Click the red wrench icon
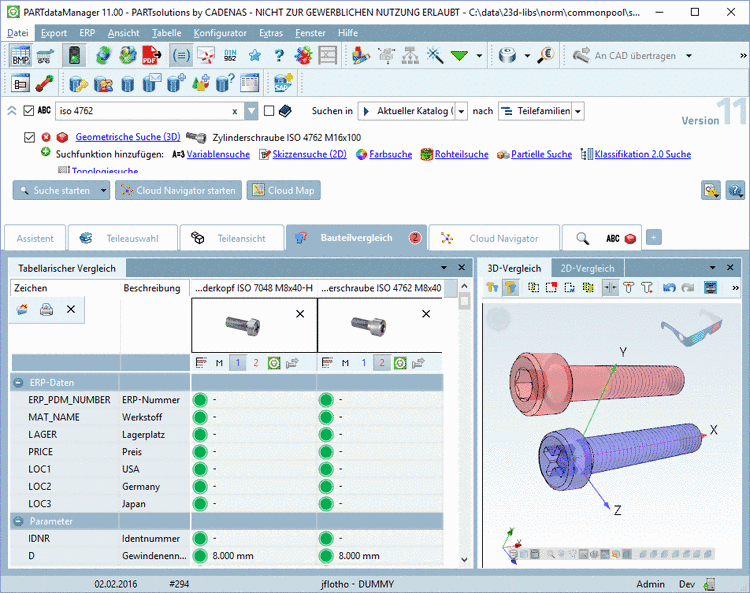Screen dimensions: 750x593 pos(44,83)
